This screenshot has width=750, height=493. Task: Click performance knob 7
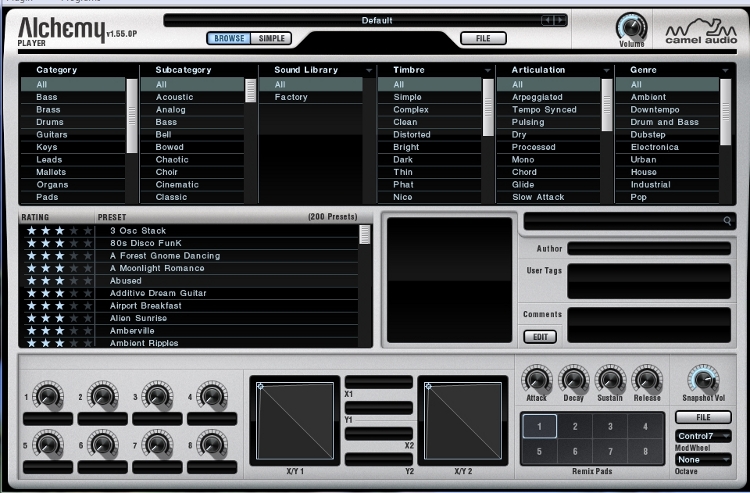coord(157,444)
